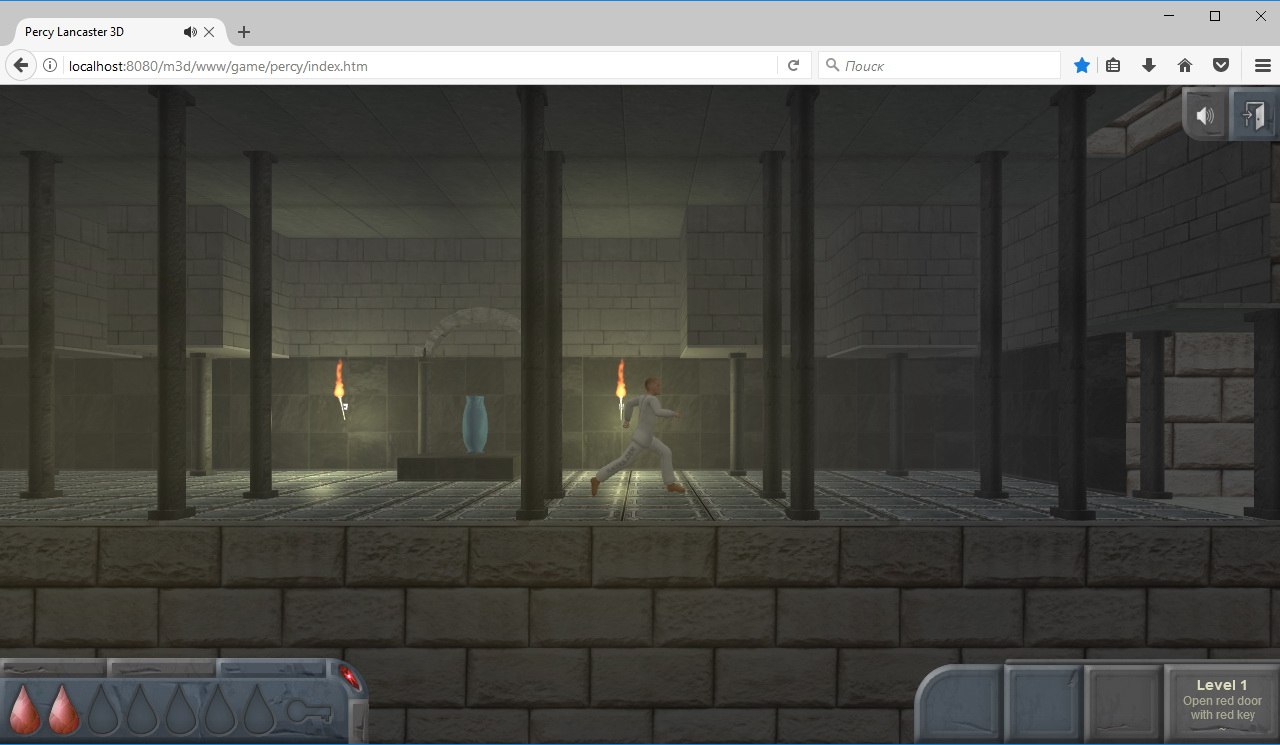Minimize the browser window

coord(1169,15)
